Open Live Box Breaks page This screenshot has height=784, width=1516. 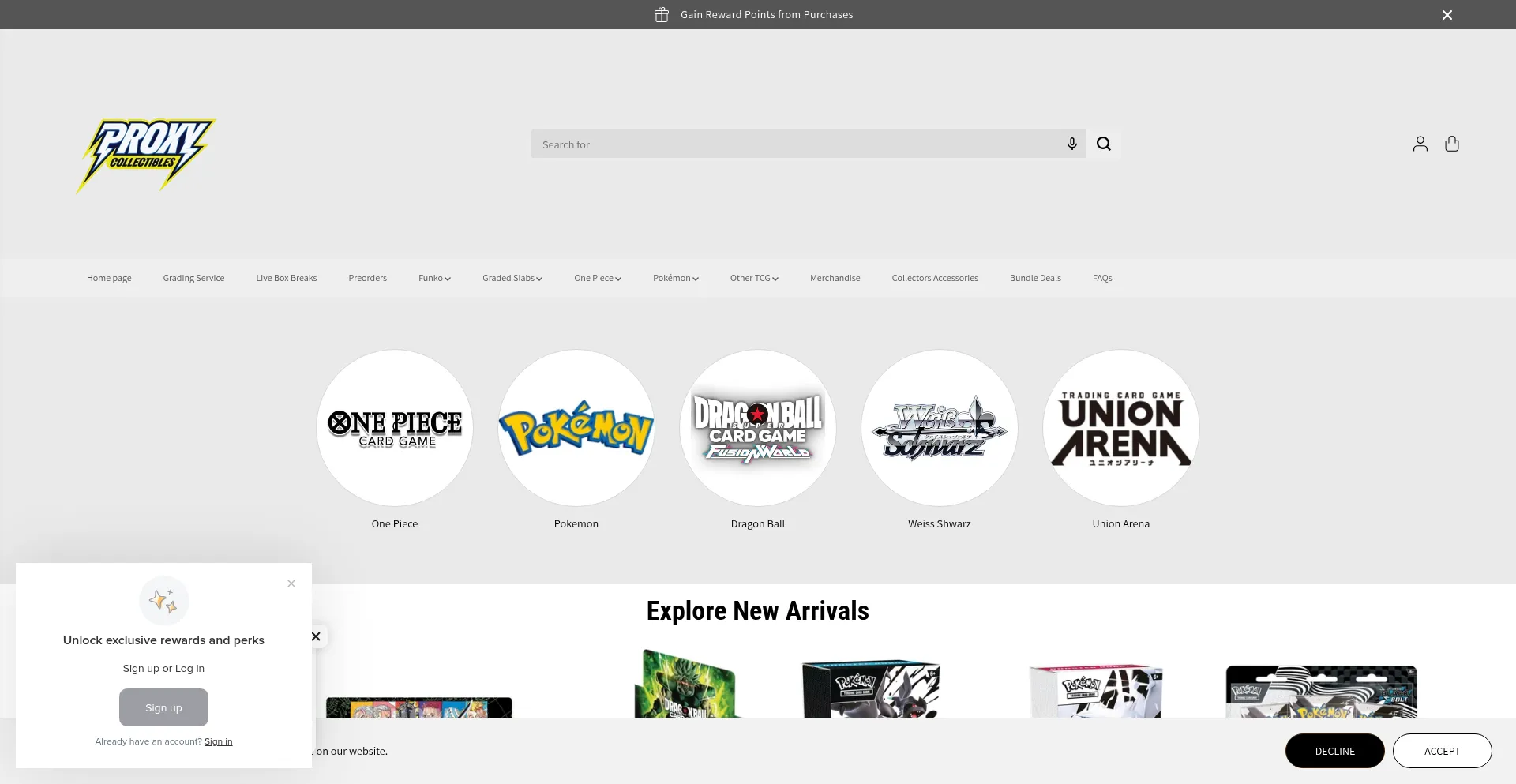[287, 278]
